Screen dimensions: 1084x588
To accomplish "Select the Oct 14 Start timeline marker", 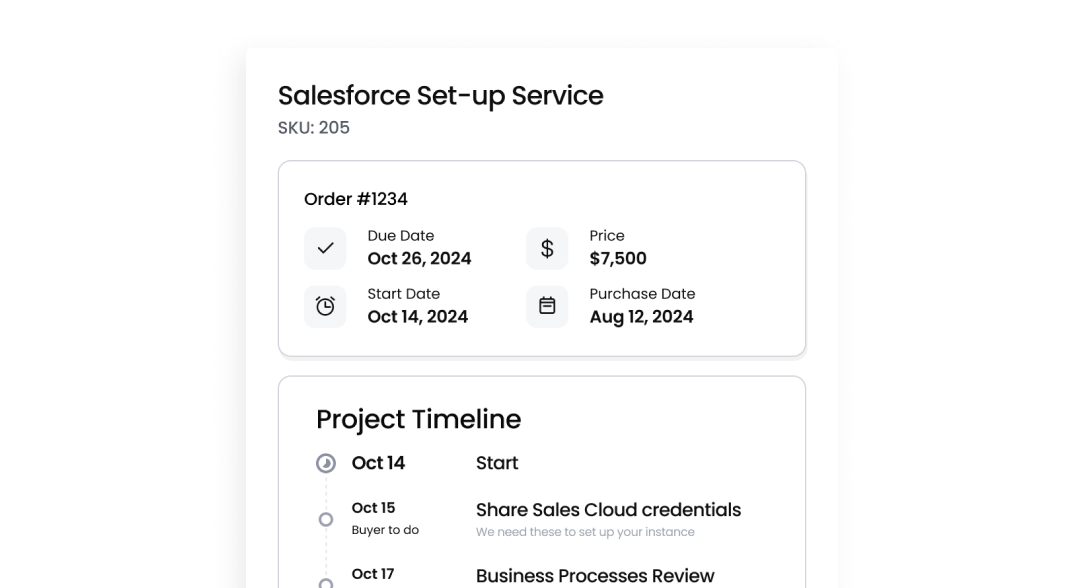I will click(x=326, y=463).
